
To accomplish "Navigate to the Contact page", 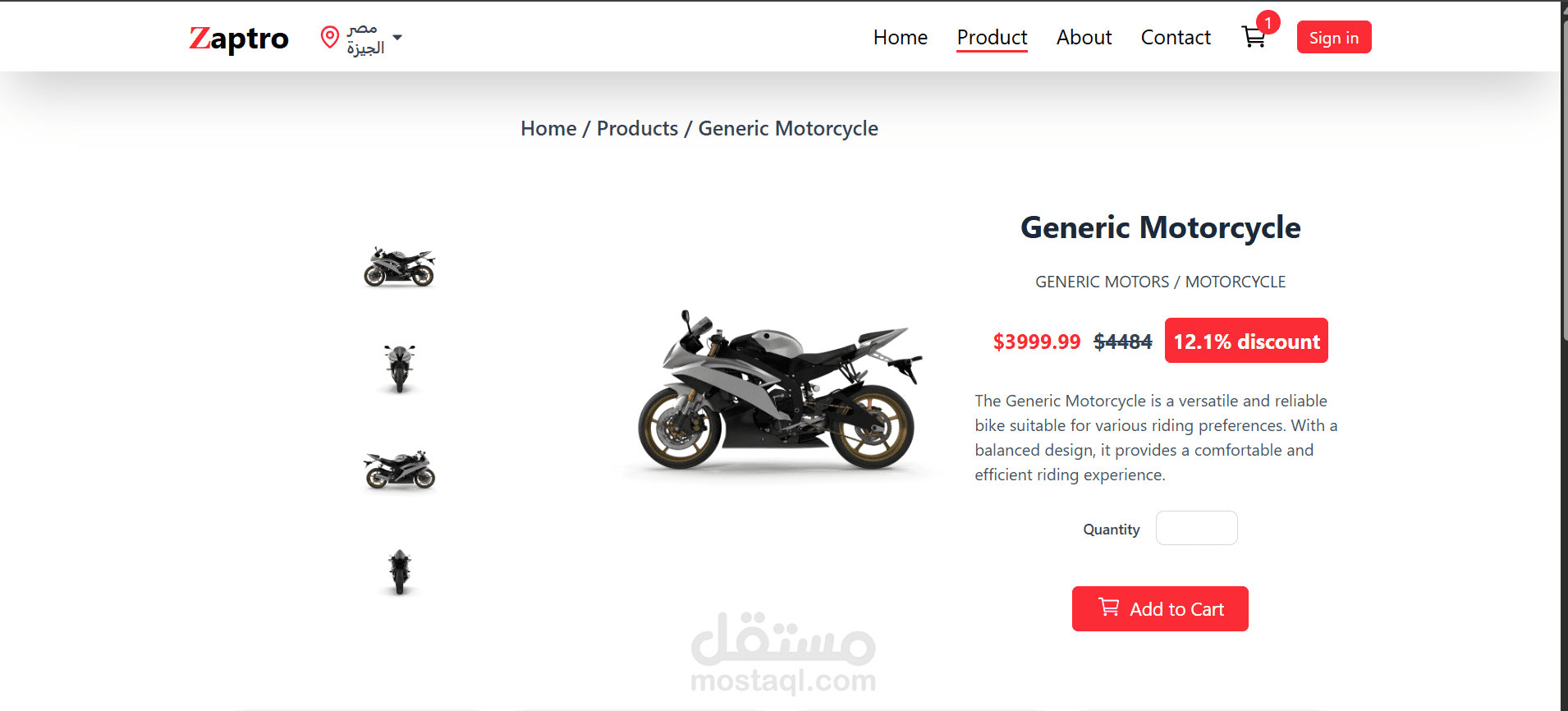I will (1176, 37).
